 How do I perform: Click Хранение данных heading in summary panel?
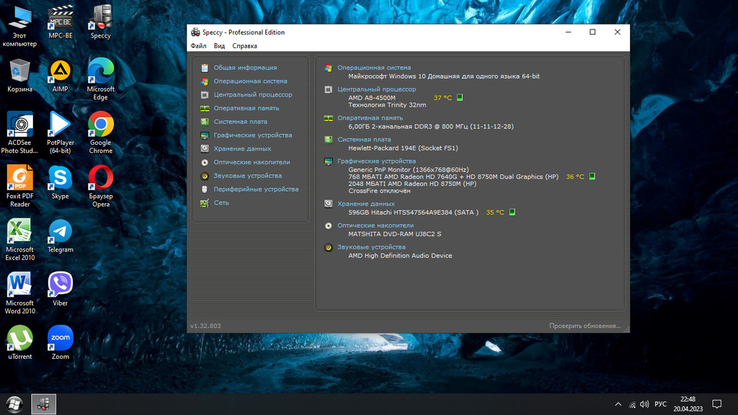366,204
